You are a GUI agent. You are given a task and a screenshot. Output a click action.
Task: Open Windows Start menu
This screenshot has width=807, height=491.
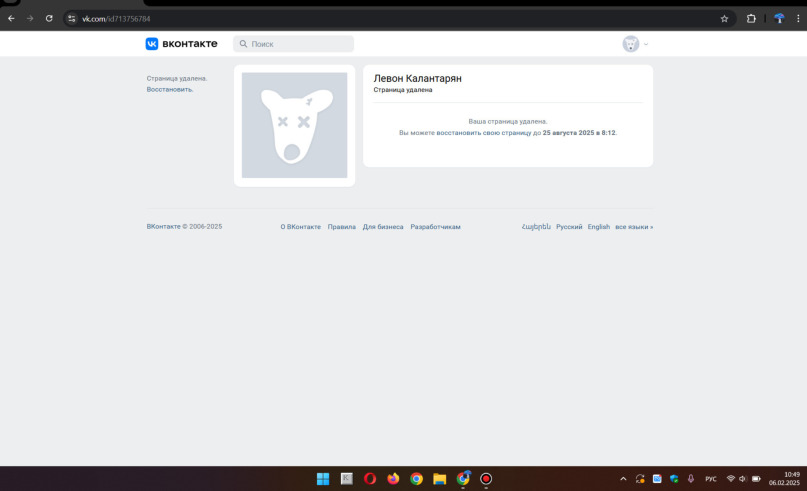(323, 479)
